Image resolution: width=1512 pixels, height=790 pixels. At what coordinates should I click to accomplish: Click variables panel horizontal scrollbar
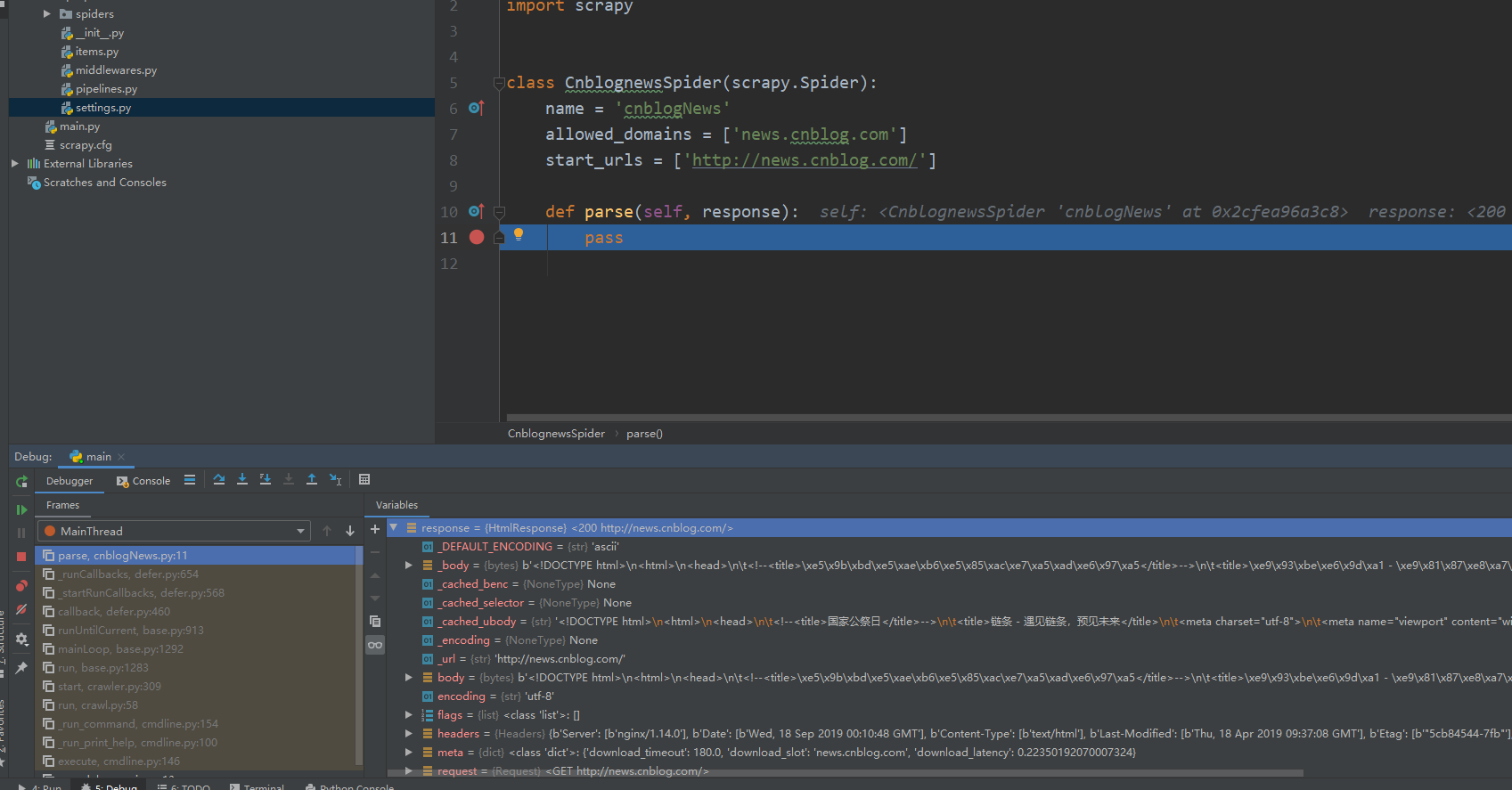click(846, 773)
